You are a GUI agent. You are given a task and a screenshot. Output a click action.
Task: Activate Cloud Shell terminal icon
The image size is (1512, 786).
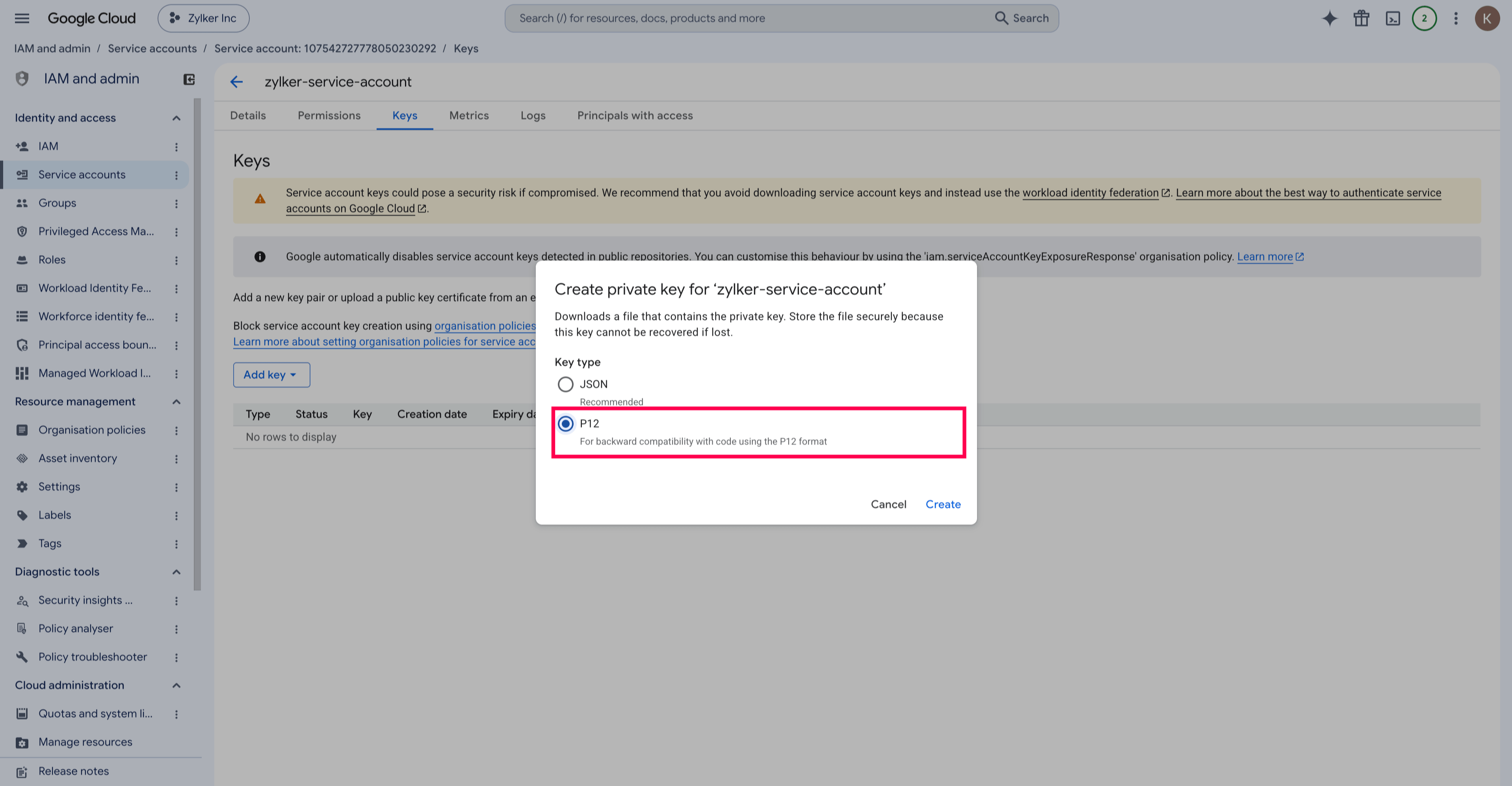click(1393, 18)
